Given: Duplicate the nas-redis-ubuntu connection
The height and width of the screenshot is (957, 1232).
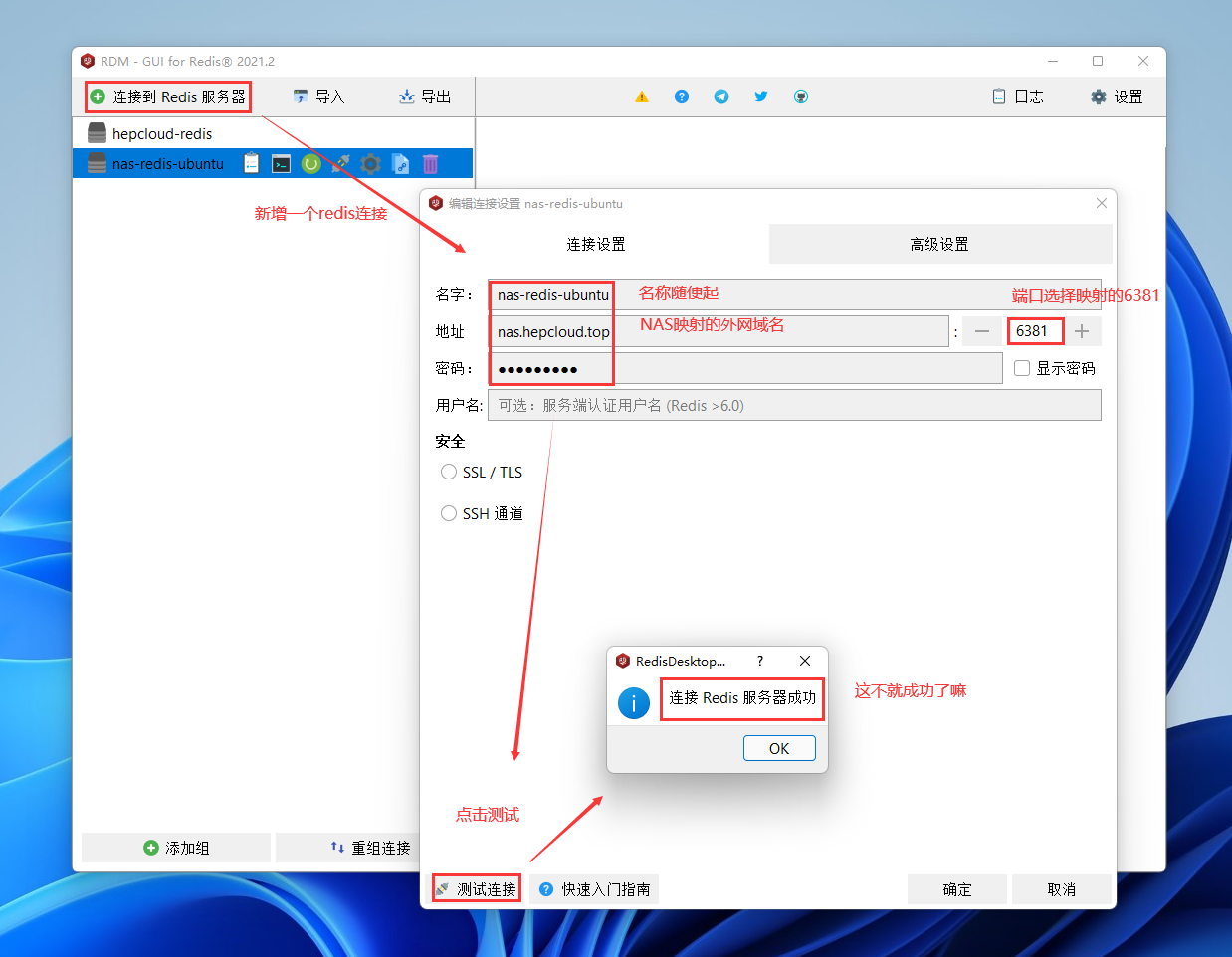Looking at the screenshot, I should point(400,164).
